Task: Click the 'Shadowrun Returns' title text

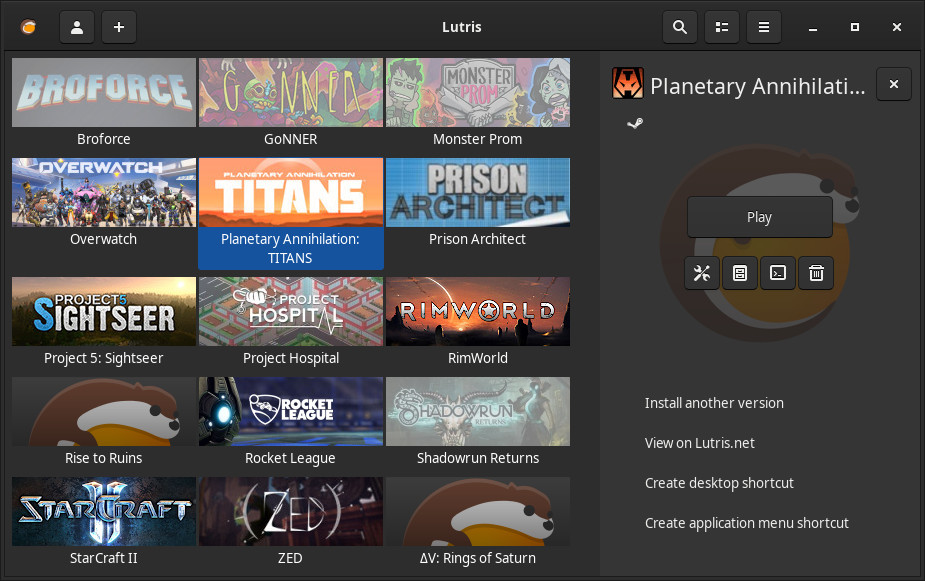Action: (x=478, y=458)
